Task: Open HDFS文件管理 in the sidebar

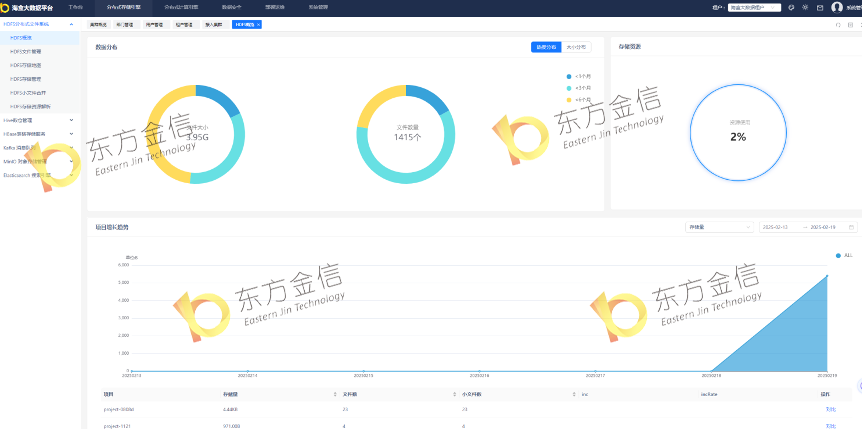Action: (x=40, y=52)
